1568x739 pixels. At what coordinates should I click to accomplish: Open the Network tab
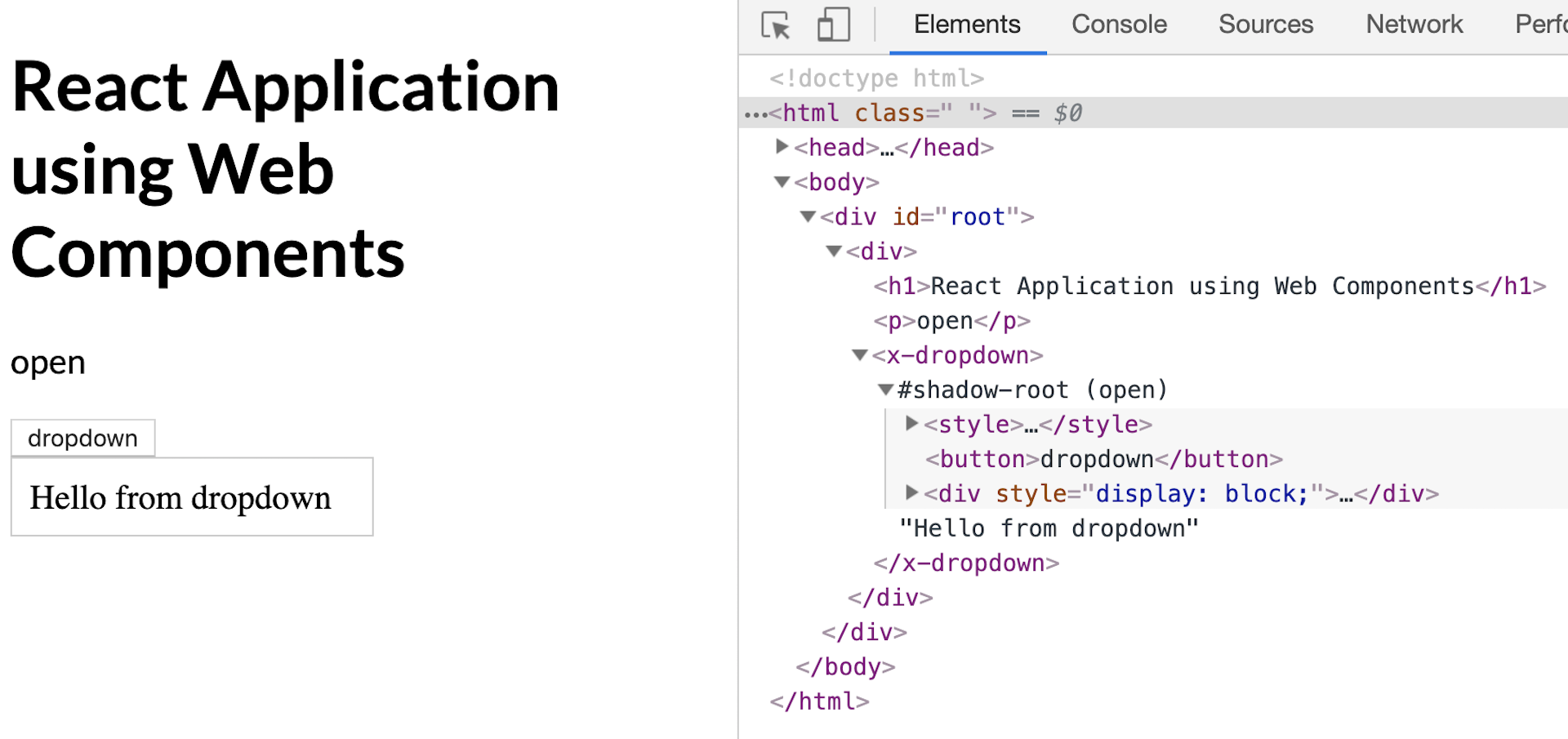coord(1414,24)
